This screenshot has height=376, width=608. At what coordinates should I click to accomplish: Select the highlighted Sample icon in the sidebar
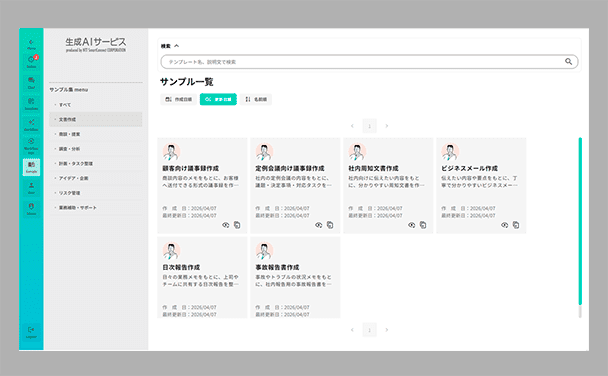[x=31, y=167]
